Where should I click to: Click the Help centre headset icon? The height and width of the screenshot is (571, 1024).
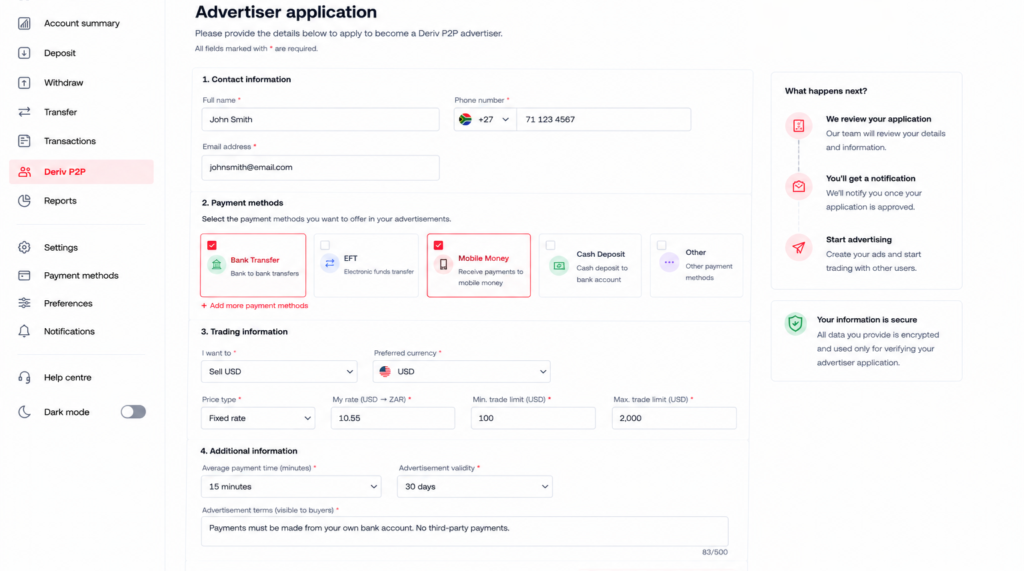[x=24, y=378]
